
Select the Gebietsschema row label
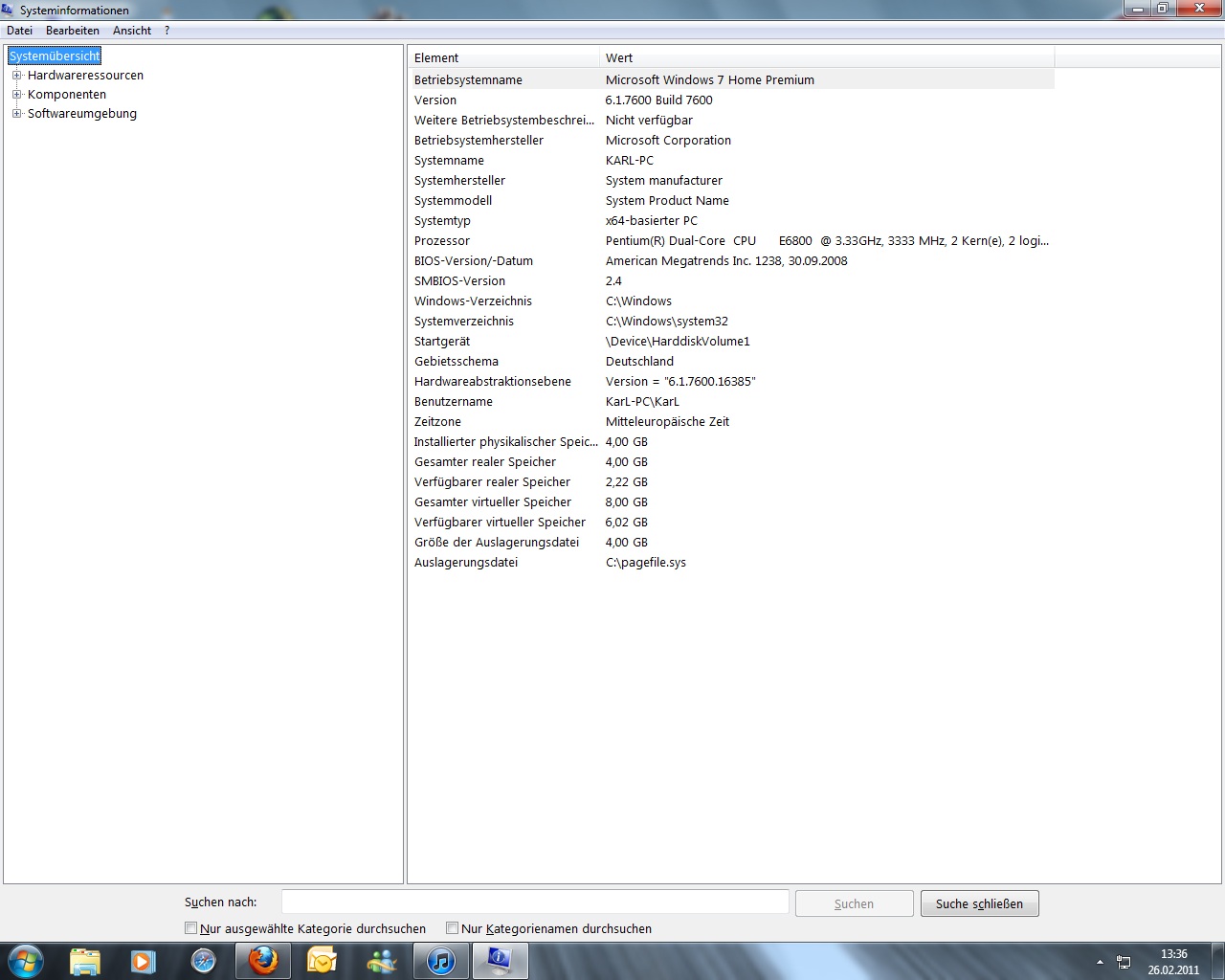456,362
